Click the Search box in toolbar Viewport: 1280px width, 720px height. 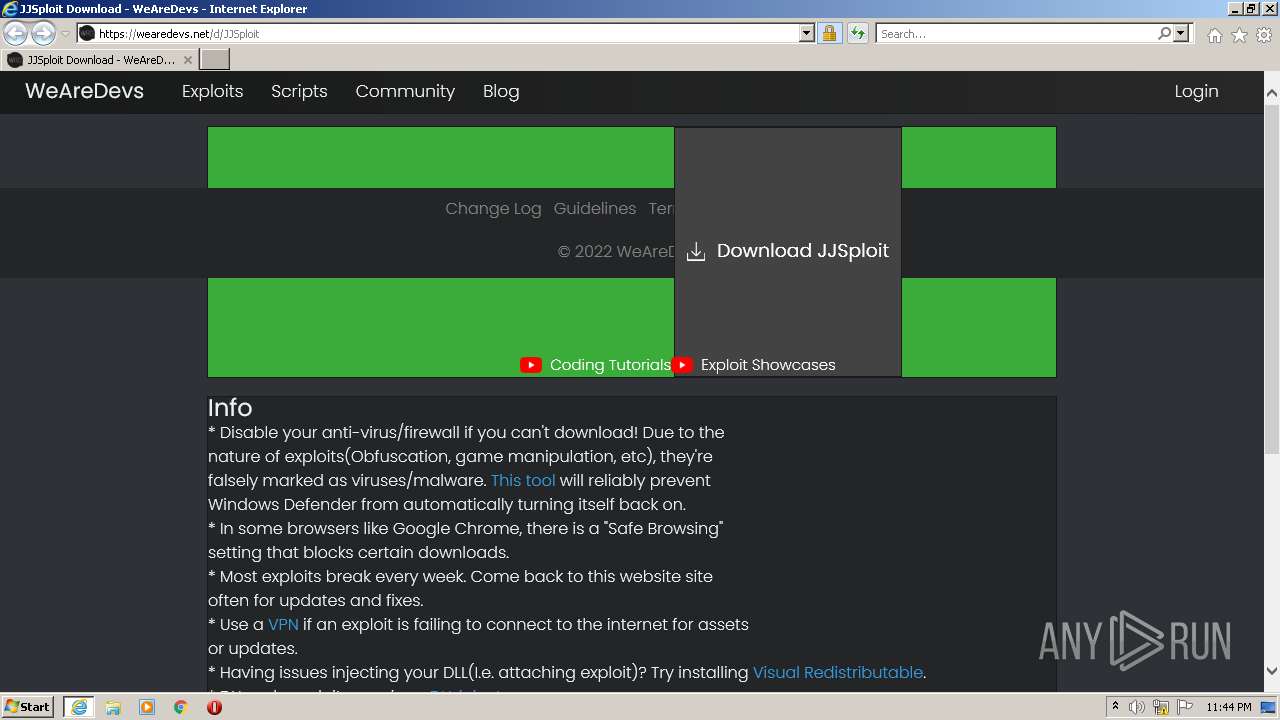click(1015, 33)
